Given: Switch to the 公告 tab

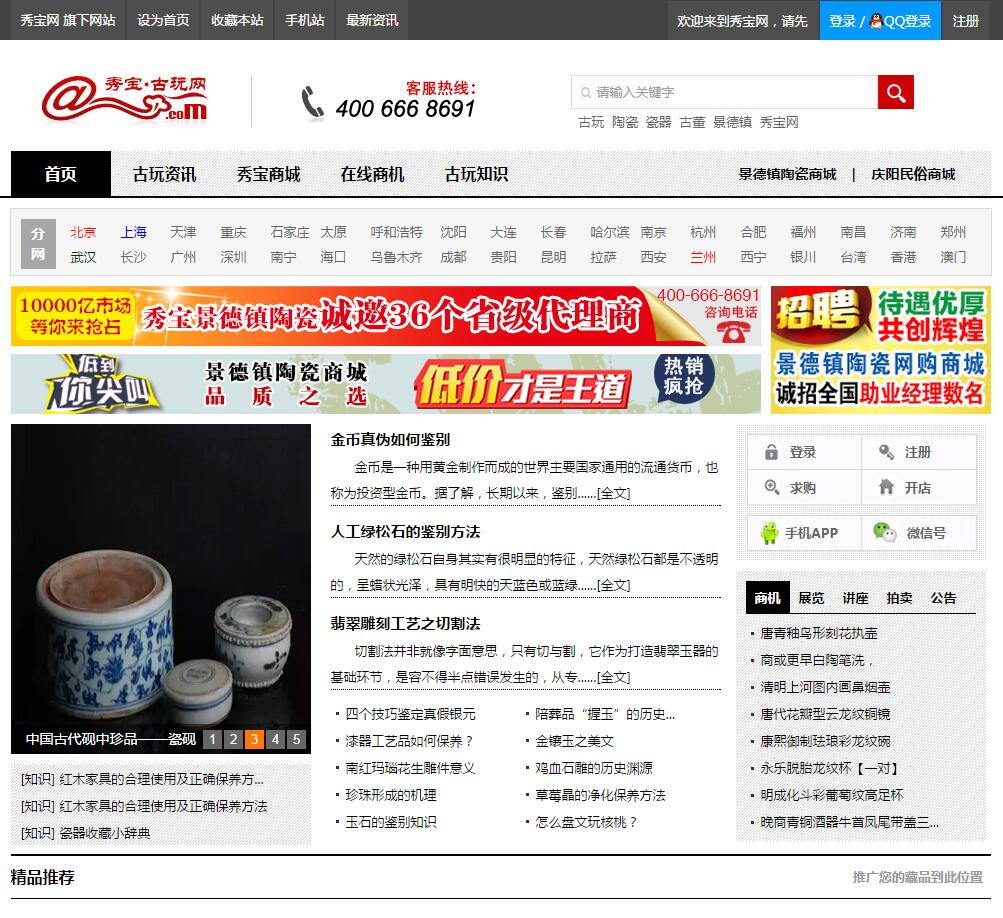Looking at the screenshot, I should click(944, 598).
